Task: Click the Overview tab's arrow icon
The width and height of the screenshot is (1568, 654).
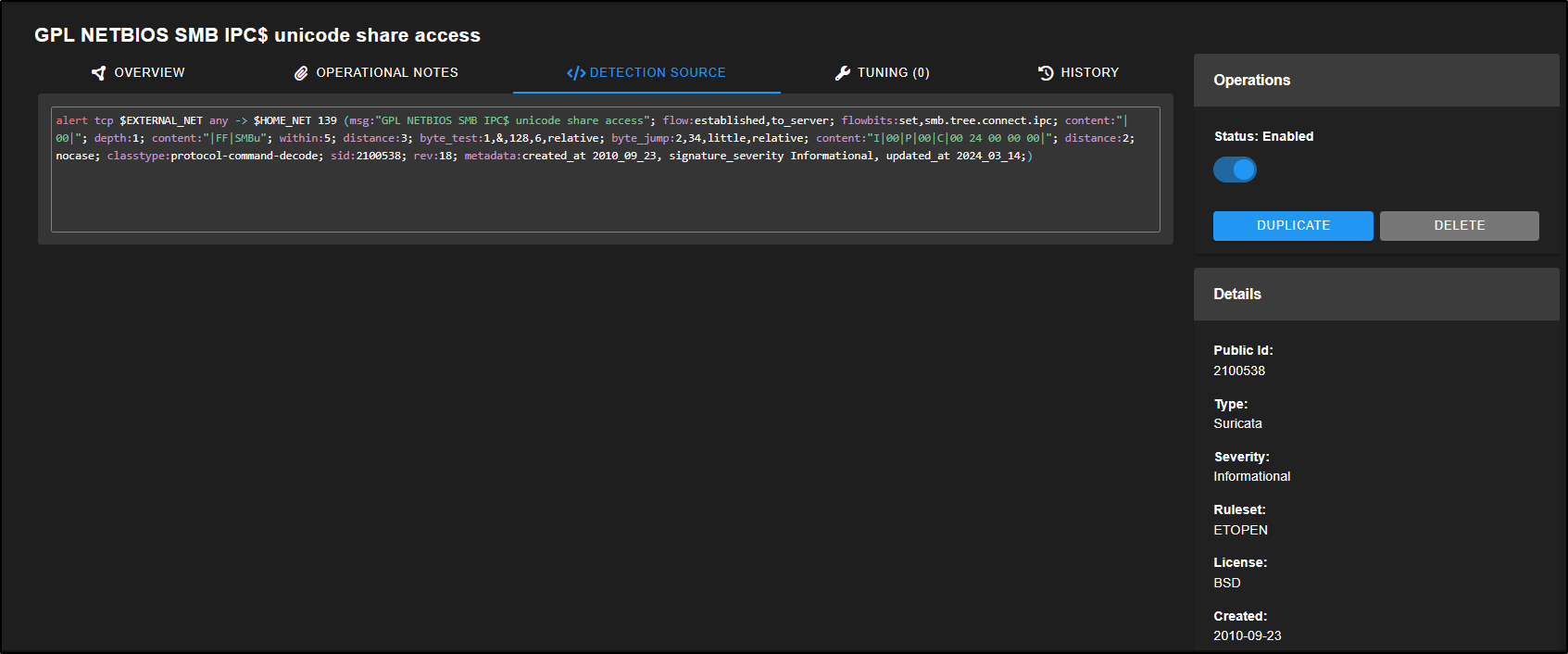Action: (x=98, y=73)
